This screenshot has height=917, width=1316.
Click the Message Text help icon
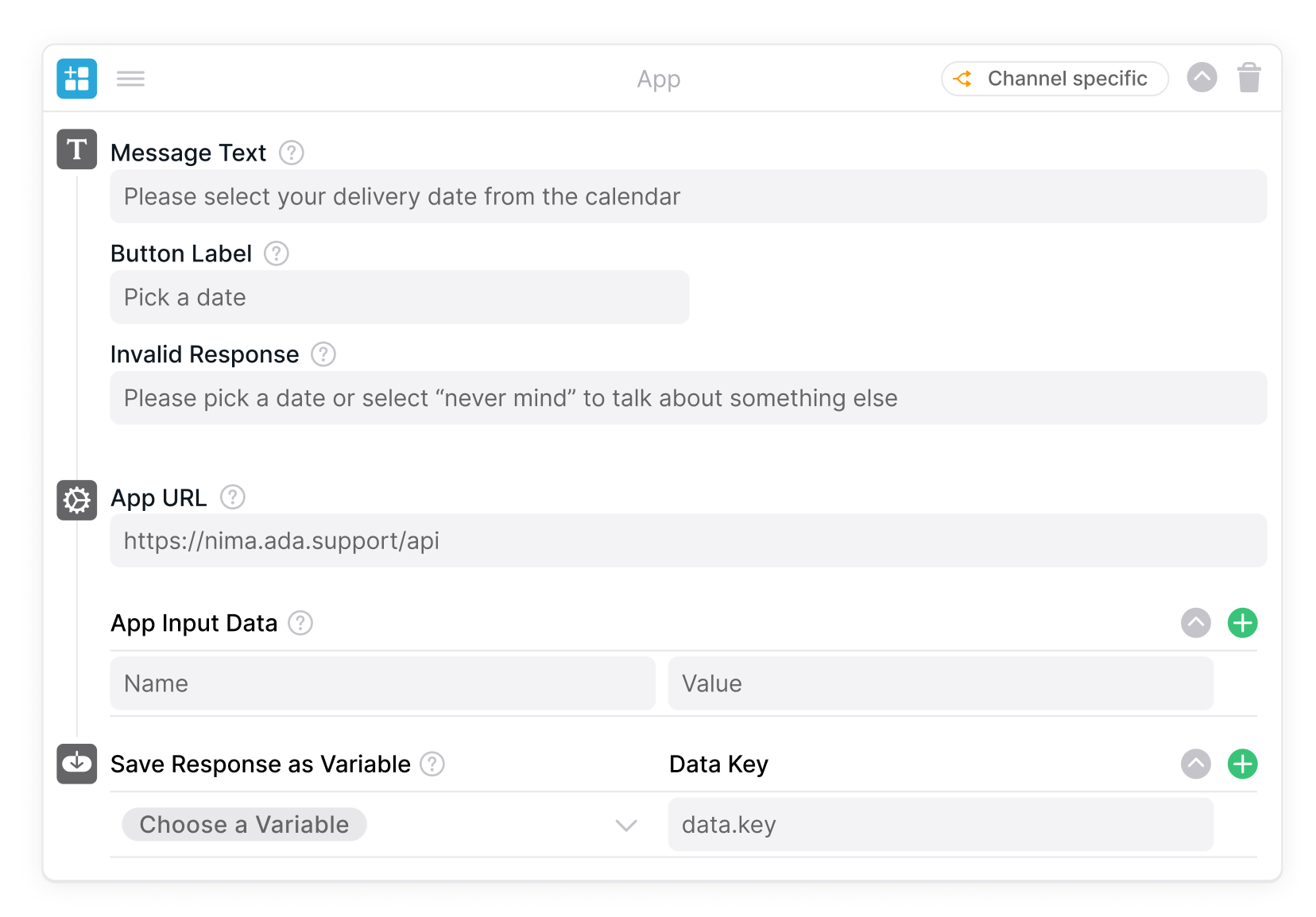point(292,153)
